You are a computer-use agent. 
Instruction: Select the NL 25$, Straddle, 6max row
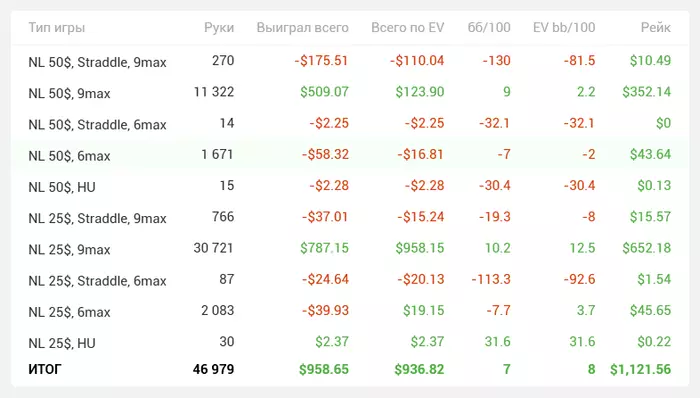point(350,280)
